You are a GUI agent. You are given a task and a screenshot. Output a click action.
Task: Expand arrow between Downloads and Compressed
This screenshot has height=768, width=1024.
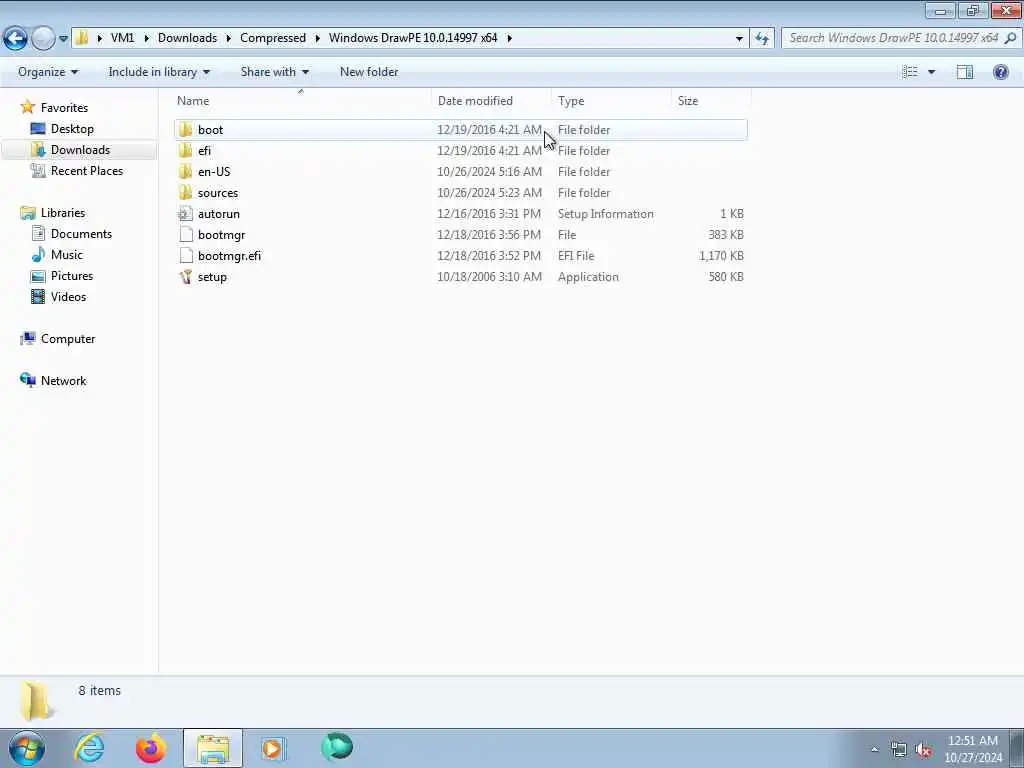[229, 38]
